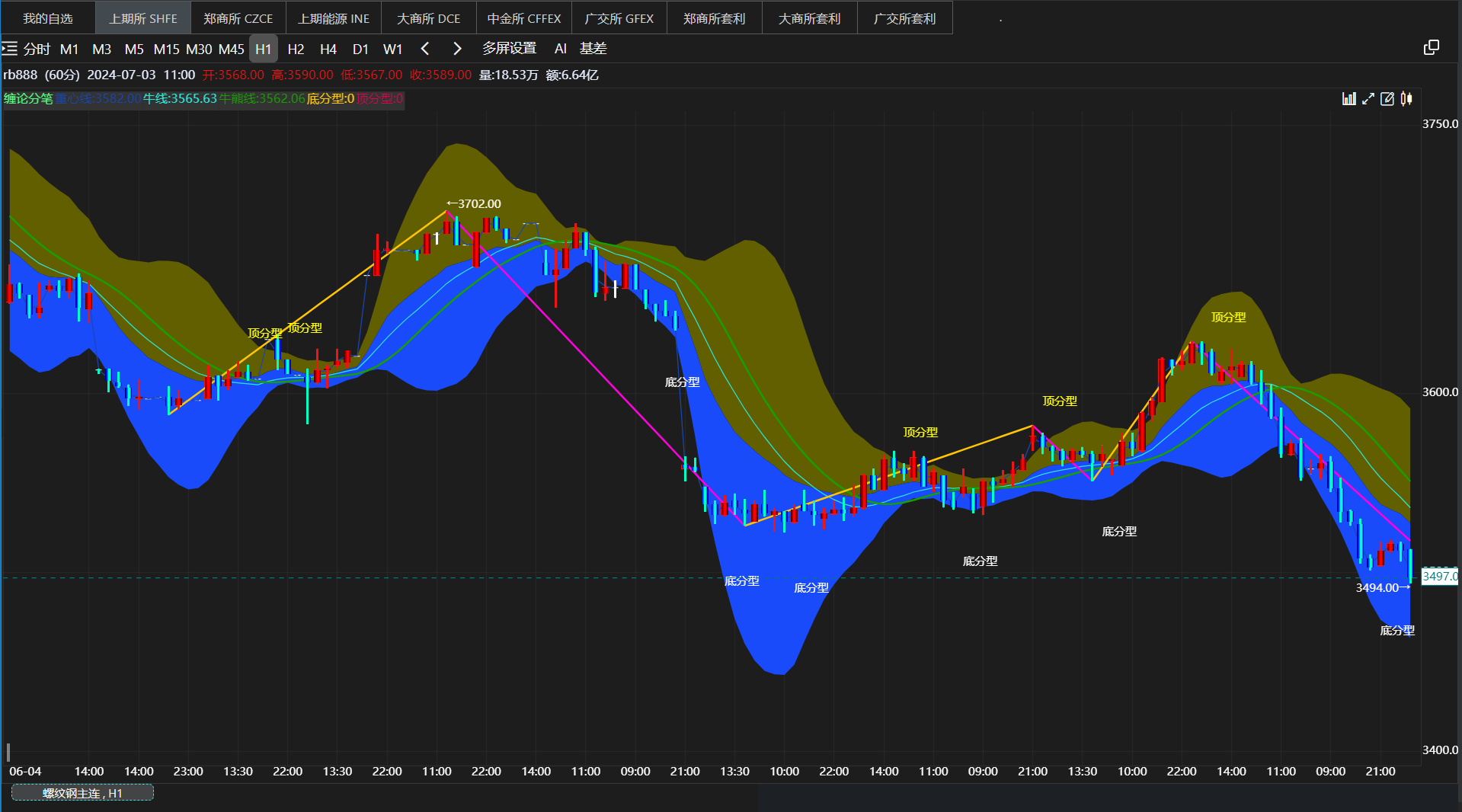Image resolution: width=1462 pixels, height=812 pixels.
Task: Select 郑商所 CZCE exchange tab
Action: tap(238, 18)
